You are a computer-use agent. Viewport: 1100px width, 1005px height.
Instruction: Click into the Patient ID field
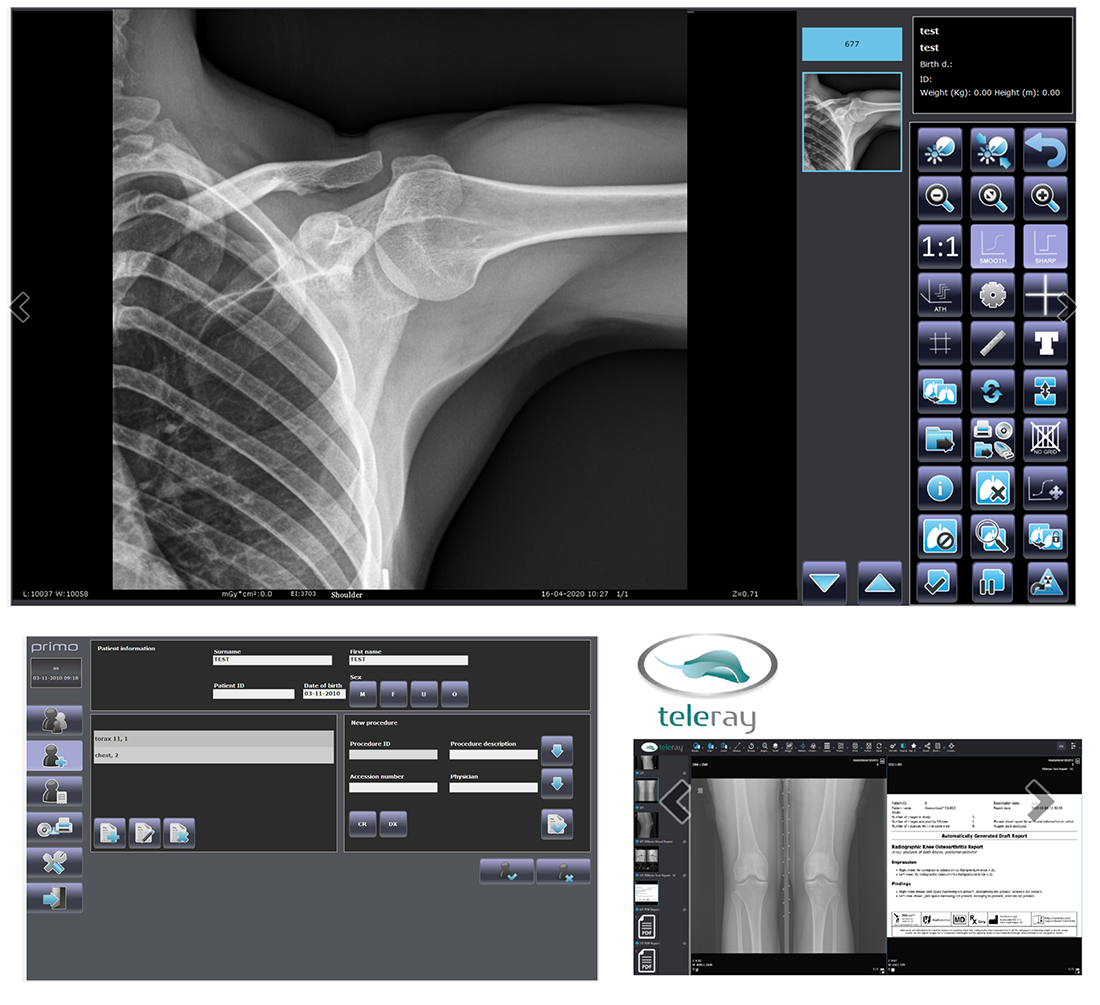252,694
